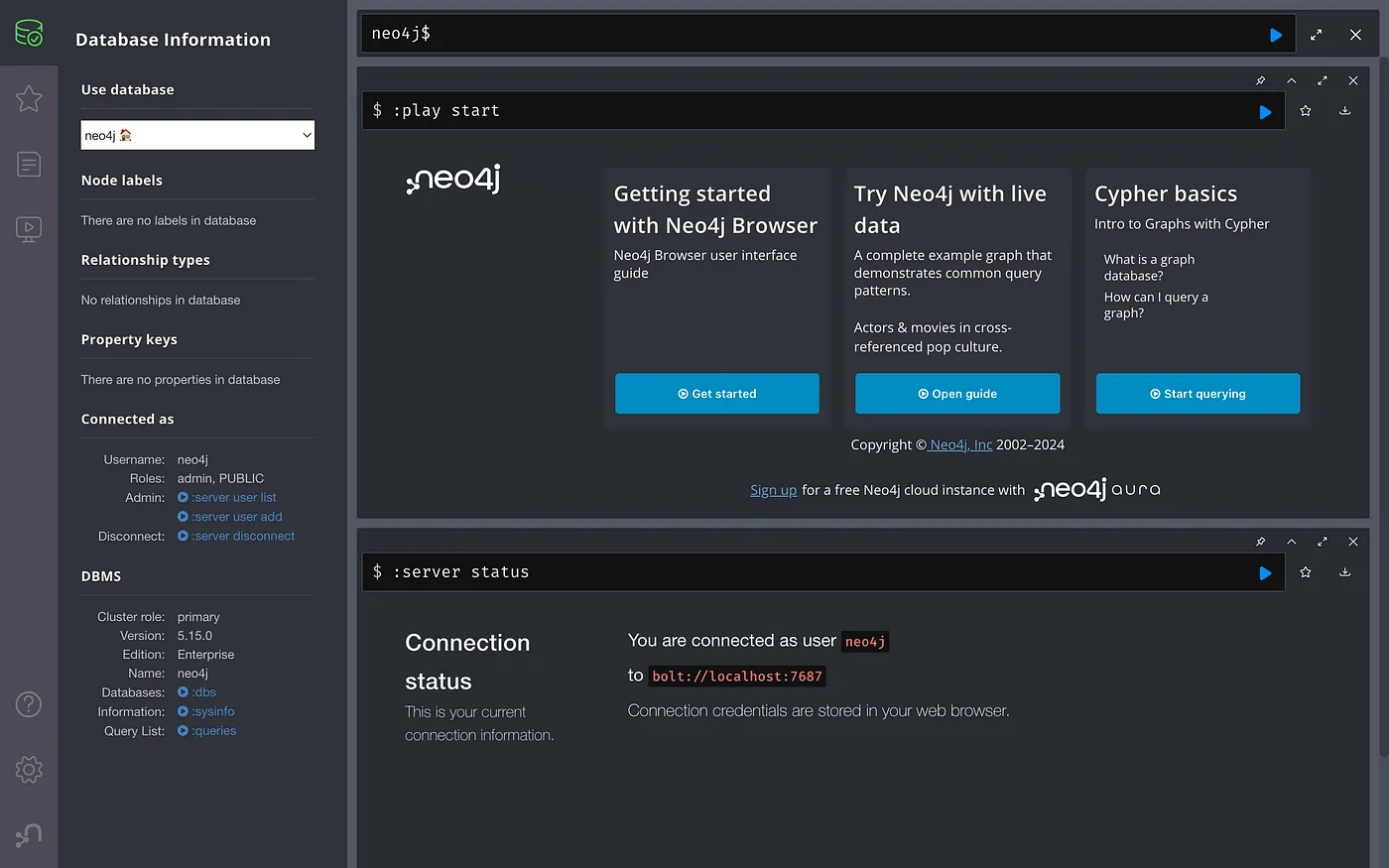
Task: Run the :server user add command link
Action: pos(230,517)
